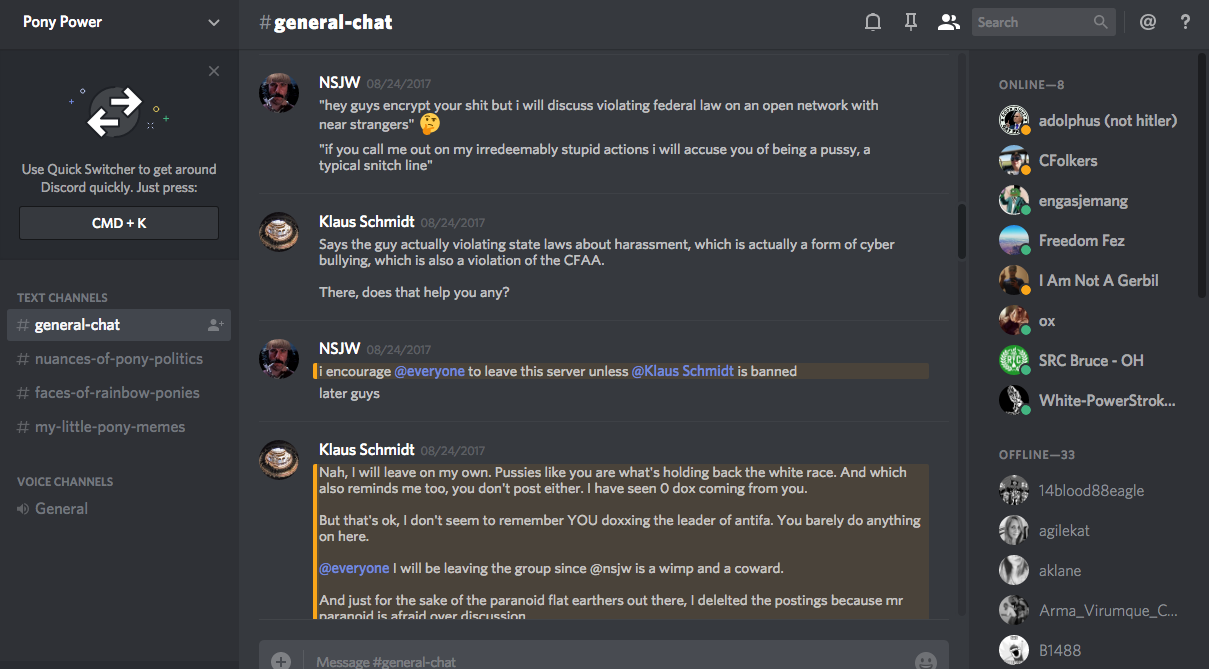This screenshot has height=669, width=1209.
Task: Collapse the Text Channels category
Action: (x=62, y=297)
